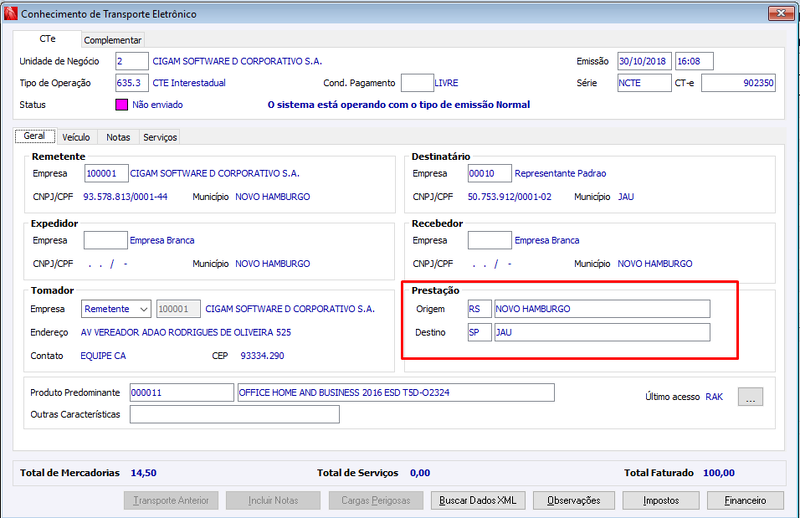
Task: Click the Destino state field SP
Action: (480, 332)
